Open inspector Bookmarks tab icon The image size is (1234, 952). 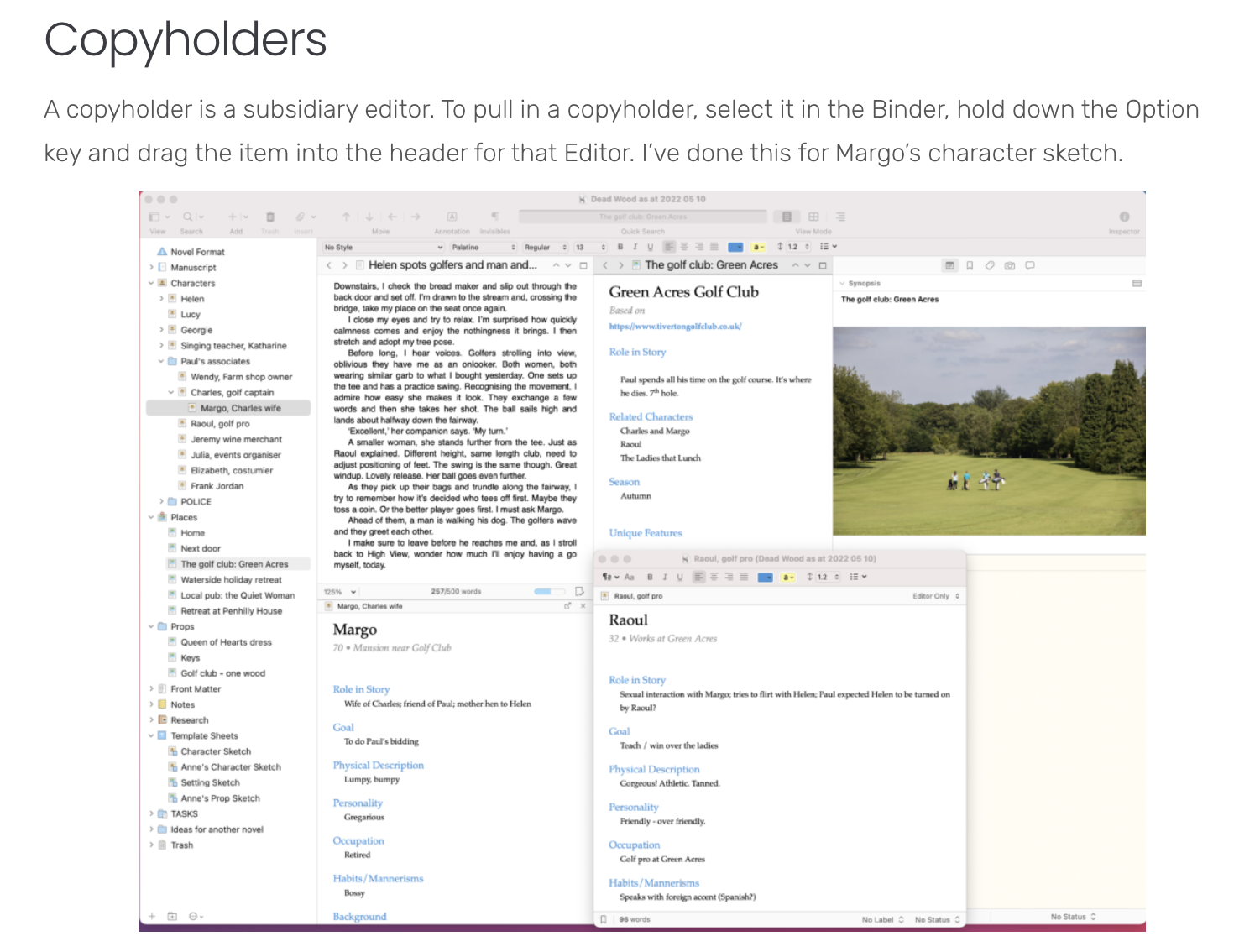(x=970, y=265)
